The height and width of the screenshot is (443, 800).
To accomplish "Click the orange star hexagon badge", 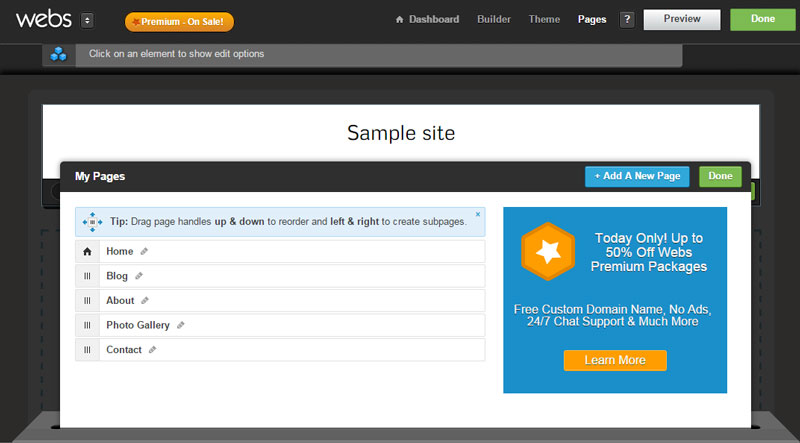I will (x=548, y=252).
